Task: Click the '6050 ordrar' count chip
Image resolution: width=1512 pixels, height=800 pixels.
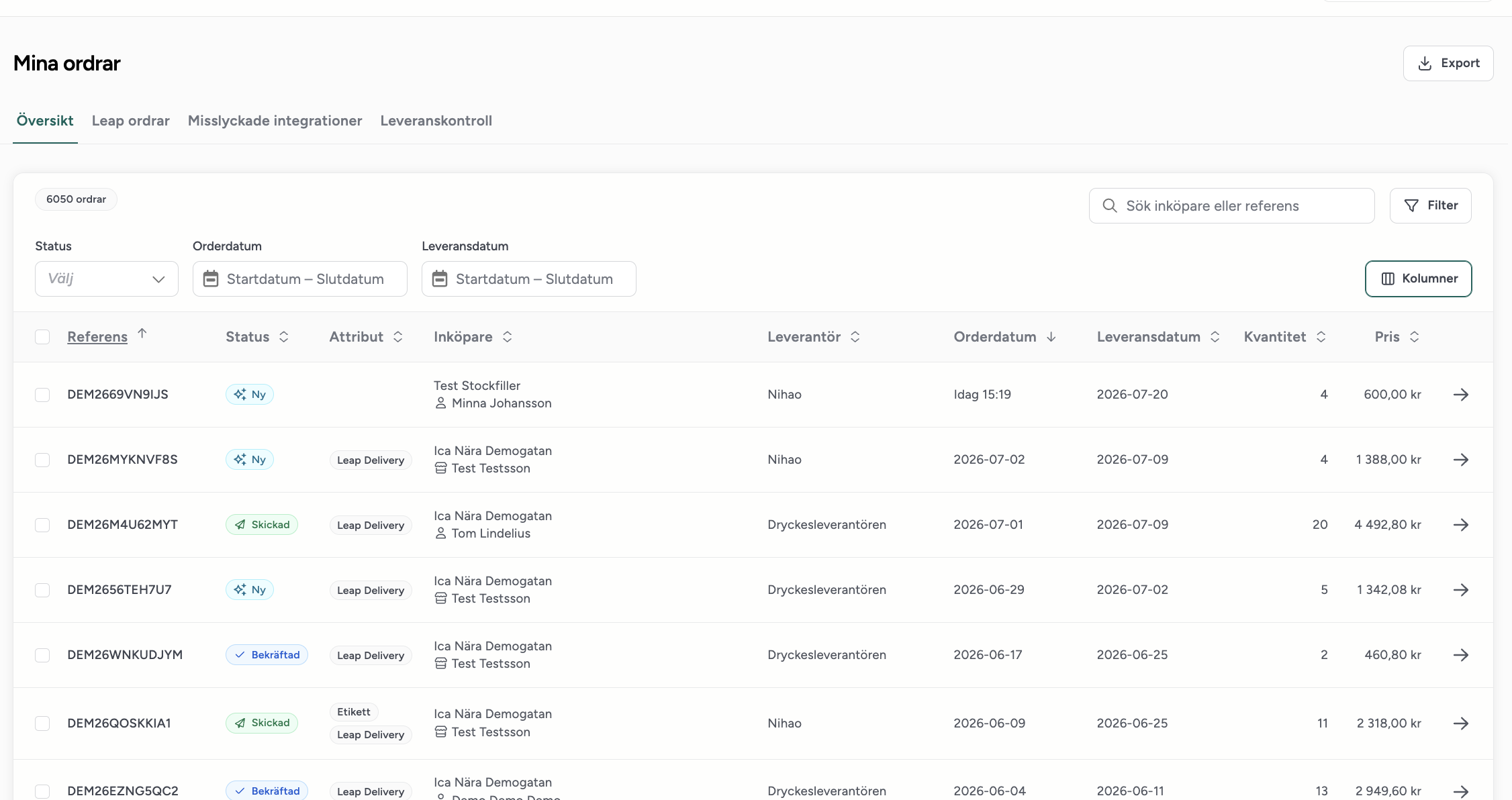Action: [x=76, y=199]
